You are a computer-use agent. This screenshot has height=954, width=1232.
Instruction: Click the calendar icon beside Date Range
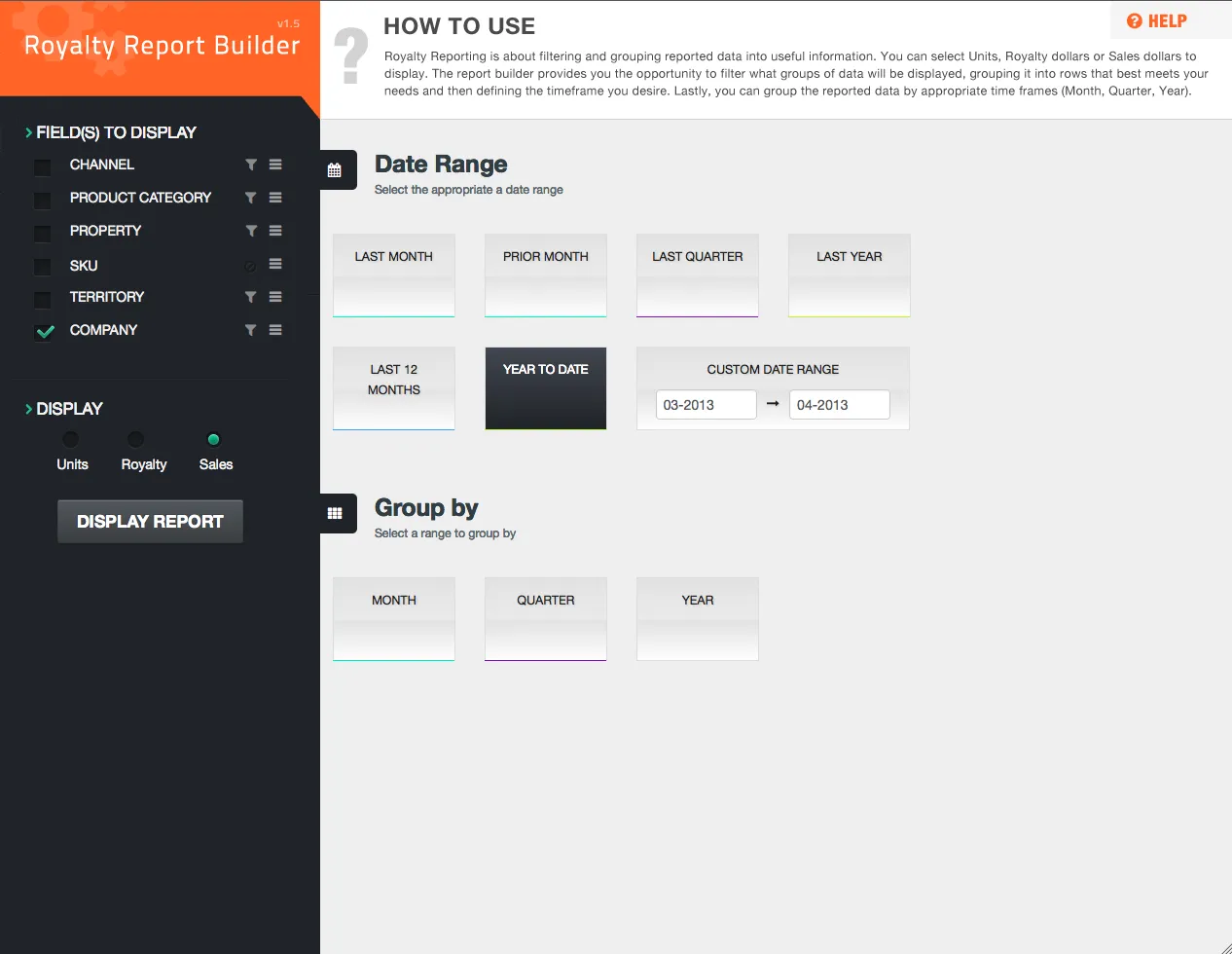(335, 170)
